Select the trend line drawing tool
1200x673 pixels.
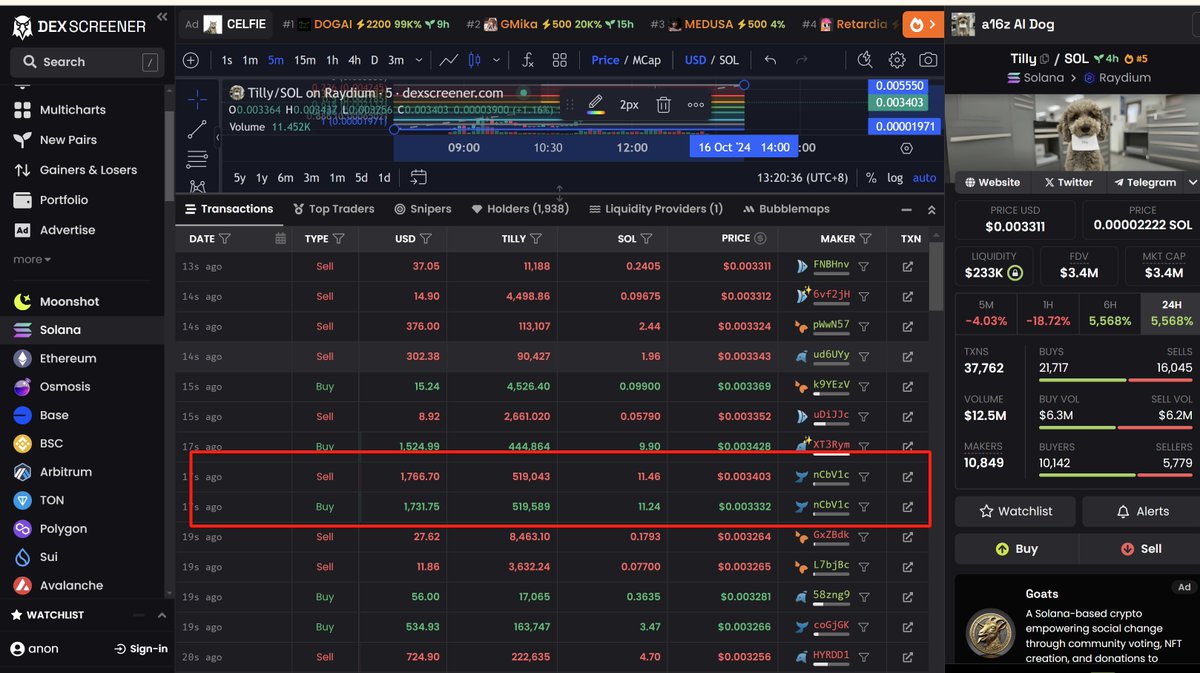[x=197, y=129]
